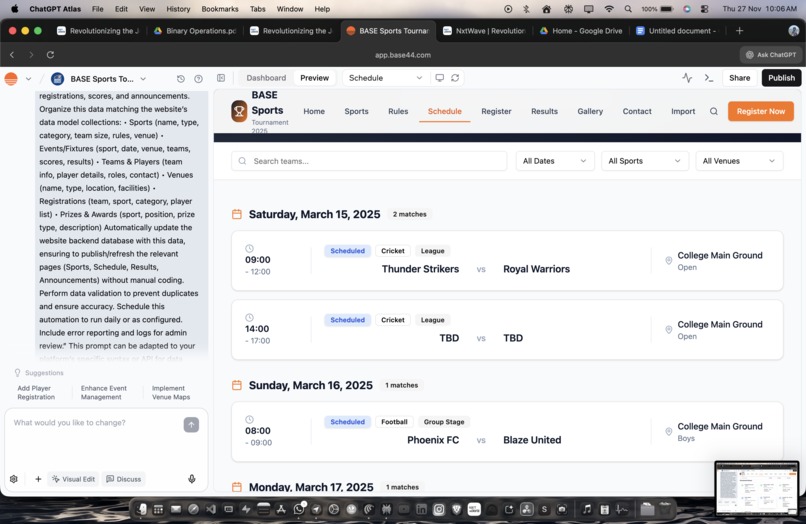Open the Bookmarks menu in menu bar

[x=219, y=9]
